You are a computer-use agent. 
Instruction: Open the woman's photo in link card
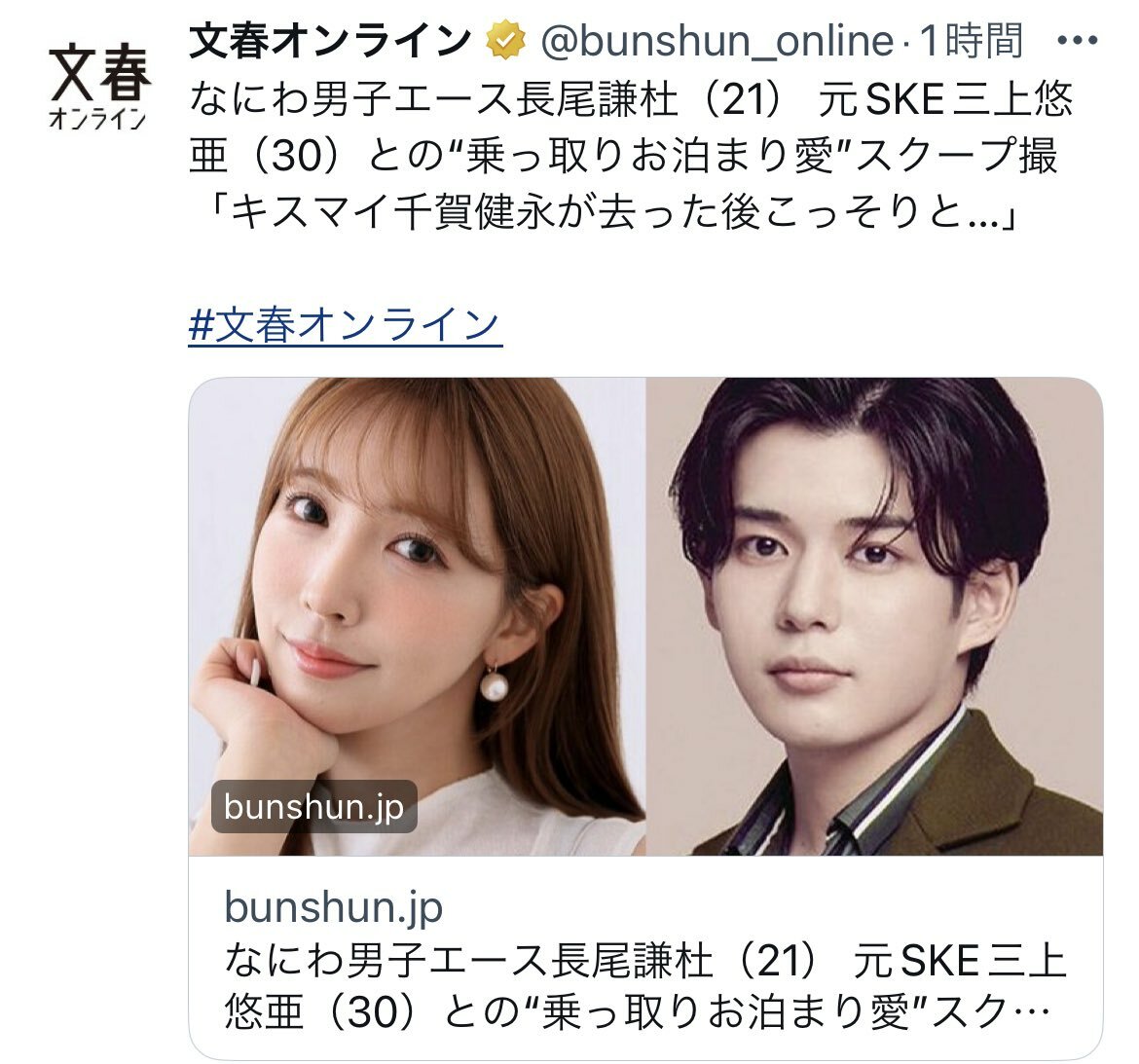(417, 616)
